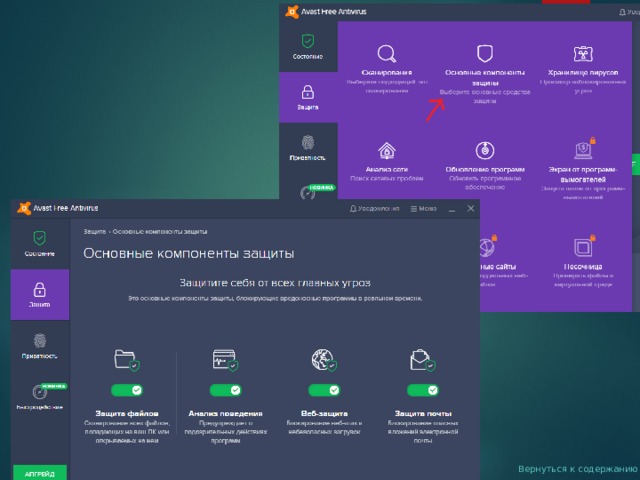Open Быстродействие speedometer tab in front window

(x=40, y=397)
